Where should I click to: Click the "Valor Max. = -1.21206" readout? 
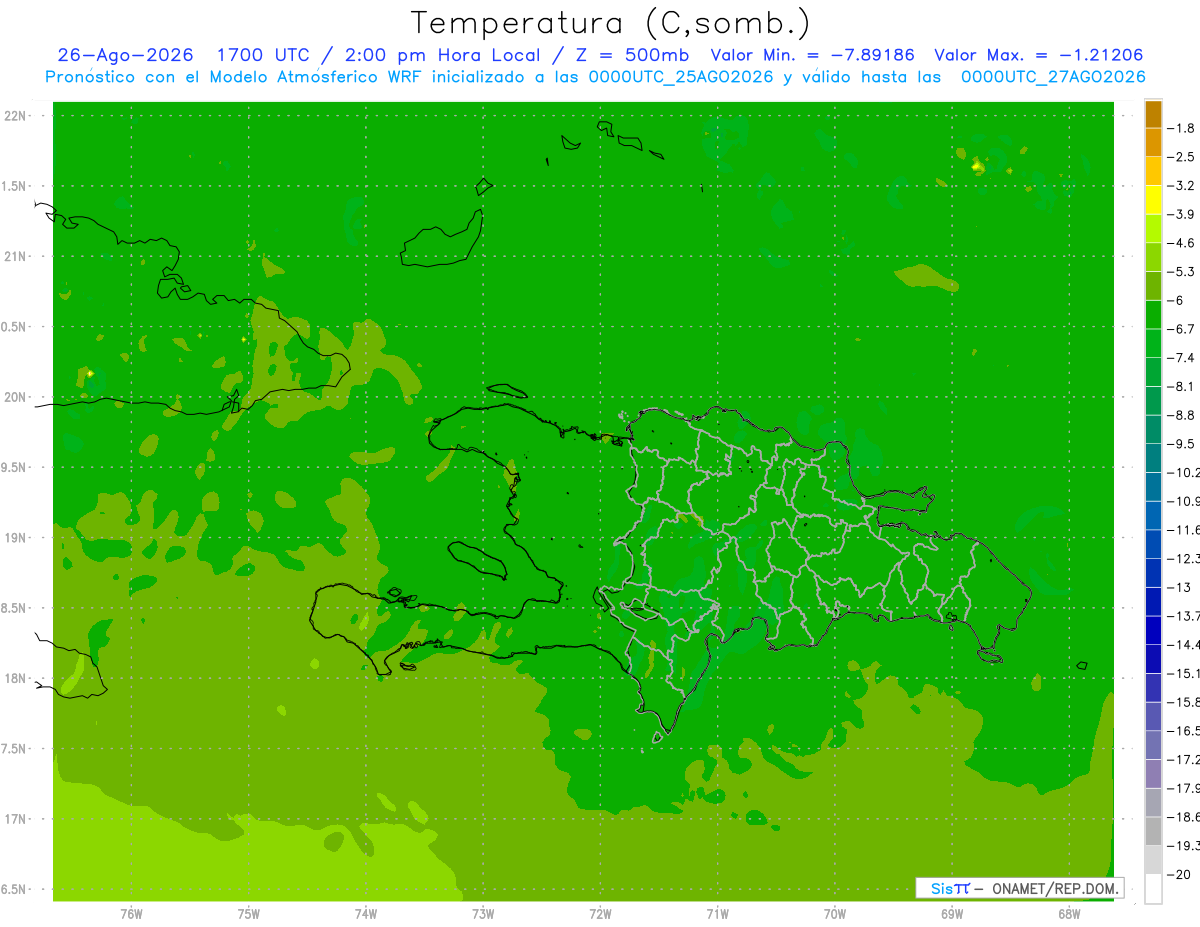(x=1038, y=55)
